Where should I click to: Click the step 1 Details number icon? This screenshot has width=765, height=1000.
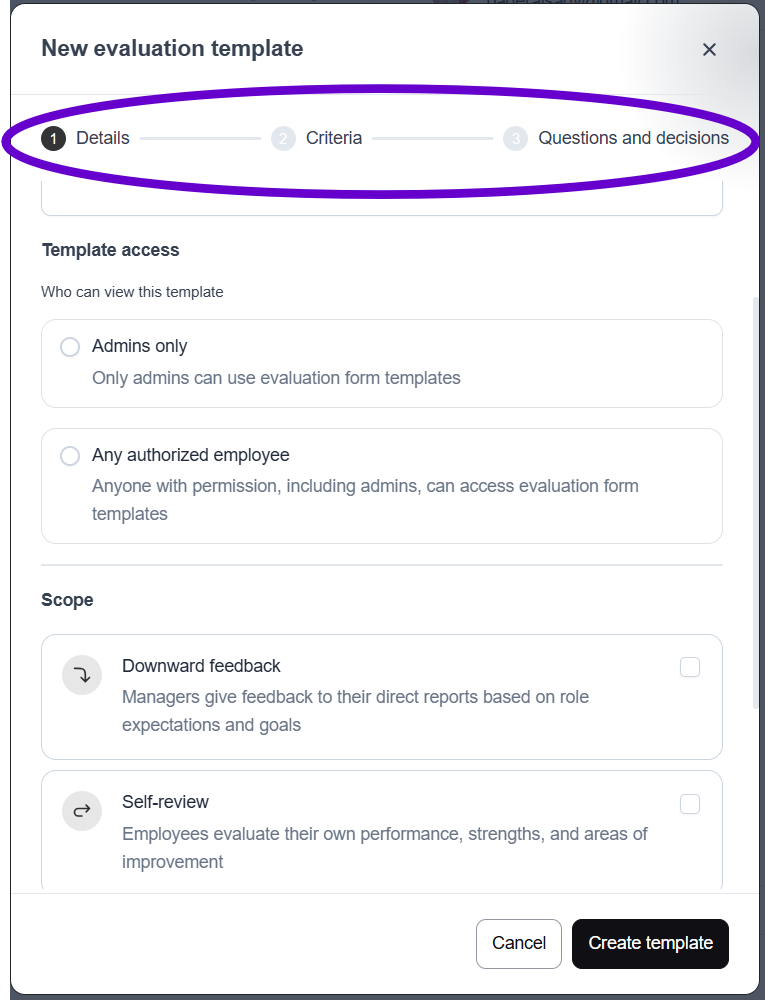pyautogui.click(x=54, y=138)
